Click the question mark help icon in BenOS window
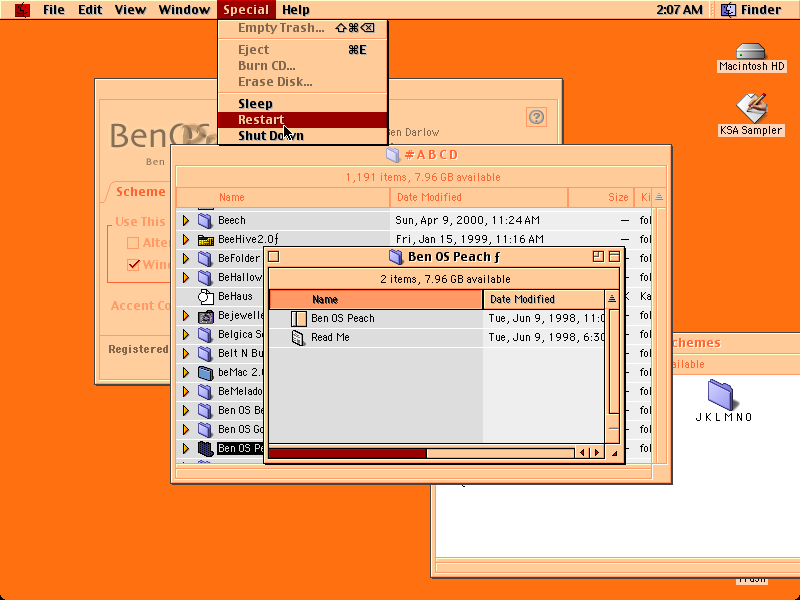Screen dimensions: 800x600 coord(536,117)
